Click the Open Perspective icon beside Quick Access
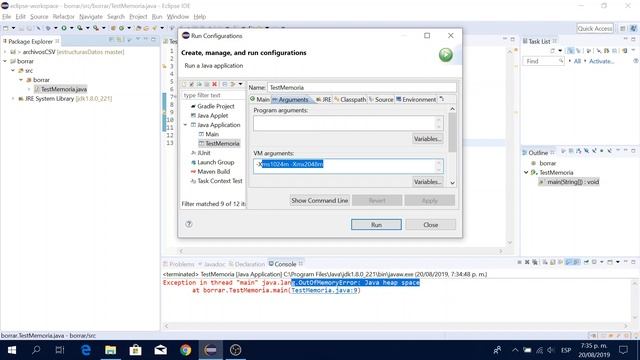This screenshot has height=360, width=640. 622,28
